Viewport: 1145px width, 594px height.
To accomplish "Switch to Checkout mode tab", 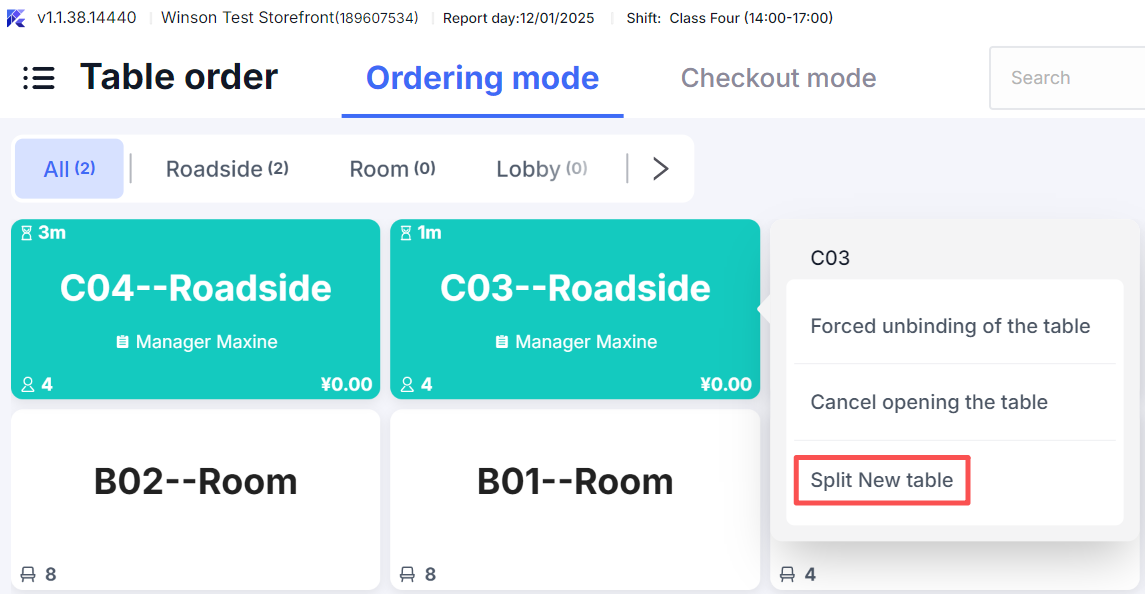I will [778, 78].
